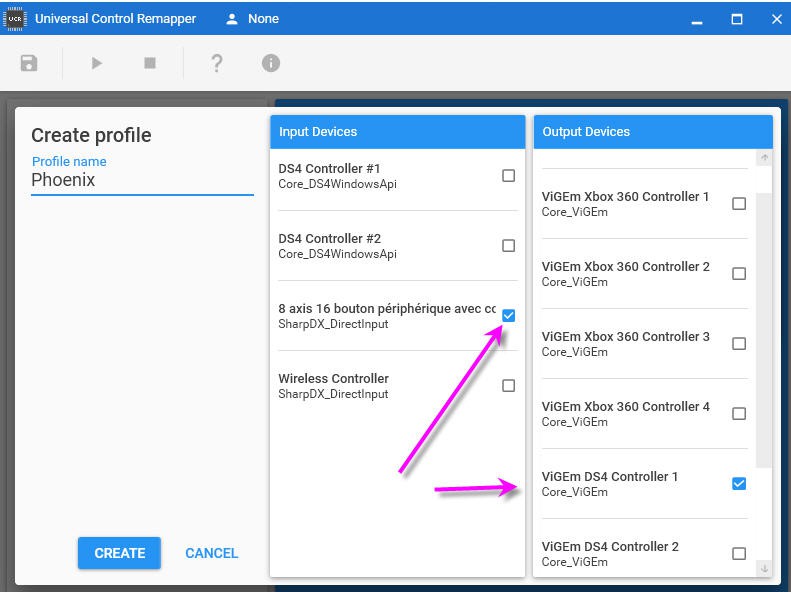Focus the Profile name text field
Viewport: 791px width, 592px height.
point(142,181)
